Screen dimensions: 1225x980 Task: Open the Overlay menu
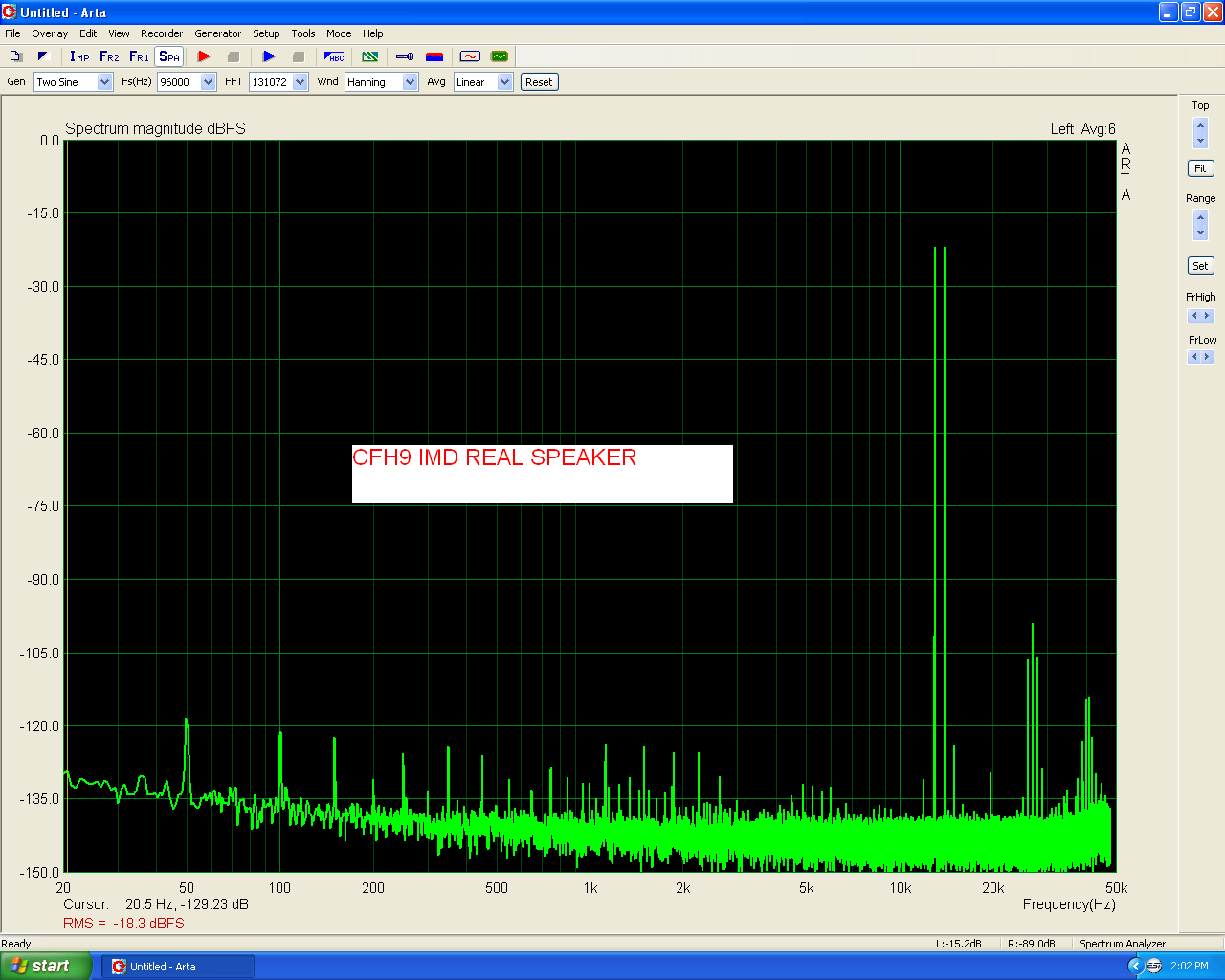point(50,33)
